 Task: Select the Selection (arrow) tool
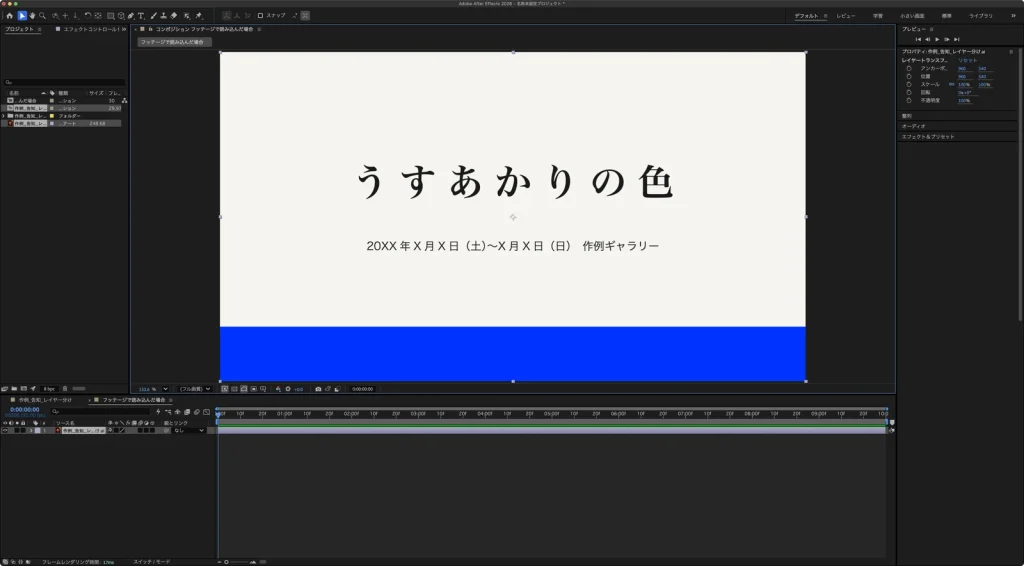pos(22,16)
